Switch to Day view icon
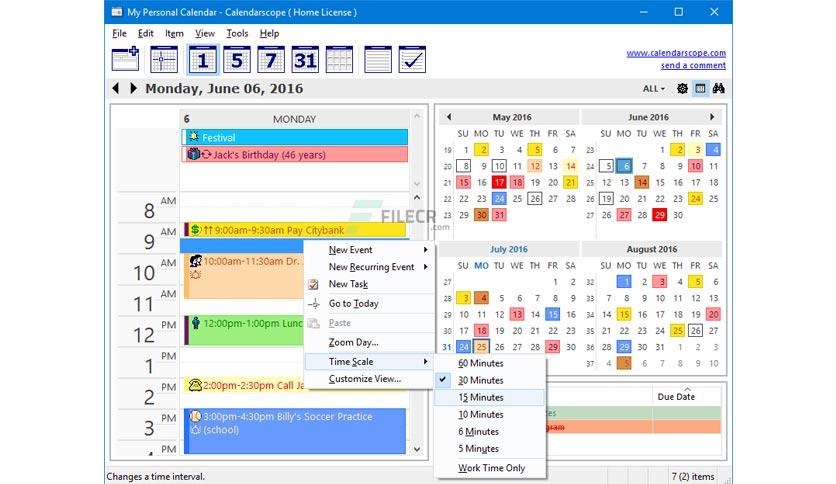 tap(204, 60)
